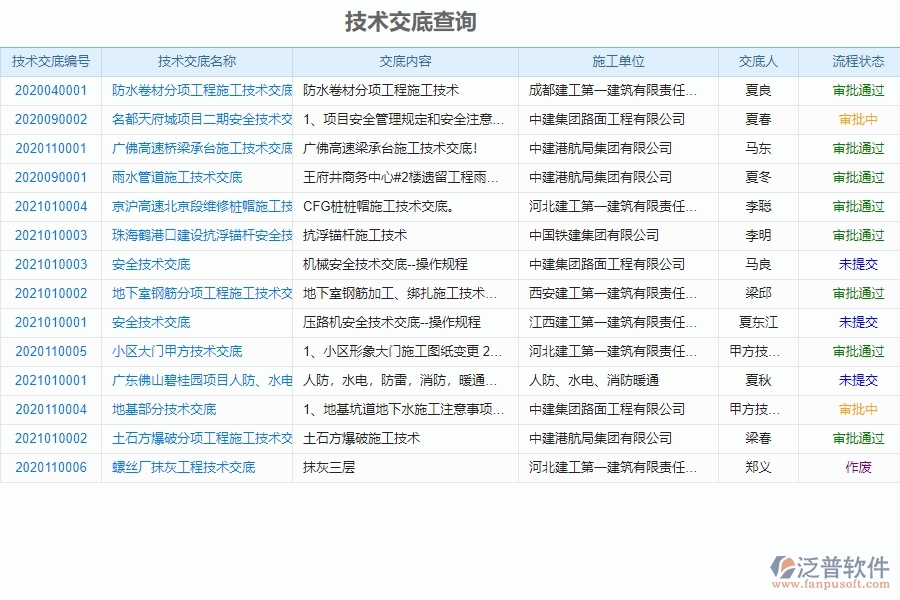Open 小区大门甲方技术交底 record

[x=178, y=351]
